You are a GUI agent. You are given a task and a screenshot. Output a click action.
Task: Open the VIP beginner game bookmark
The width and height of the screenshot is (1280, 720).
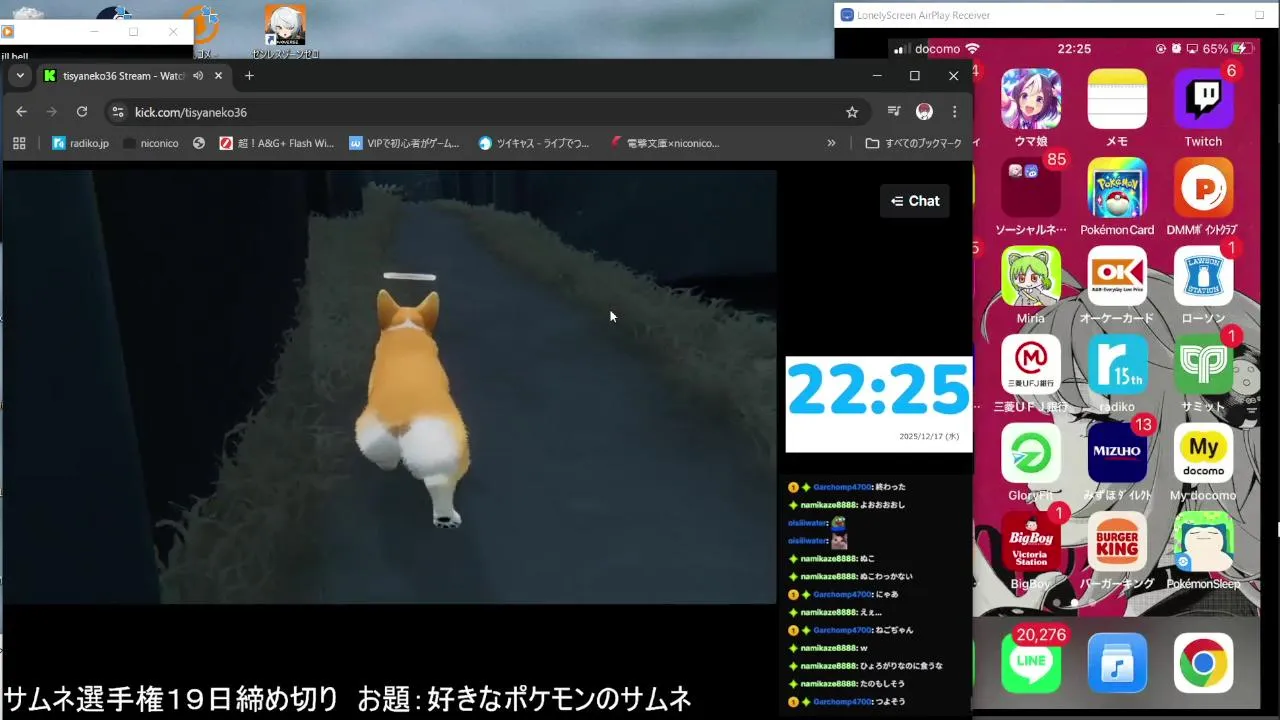pos(404,143)
